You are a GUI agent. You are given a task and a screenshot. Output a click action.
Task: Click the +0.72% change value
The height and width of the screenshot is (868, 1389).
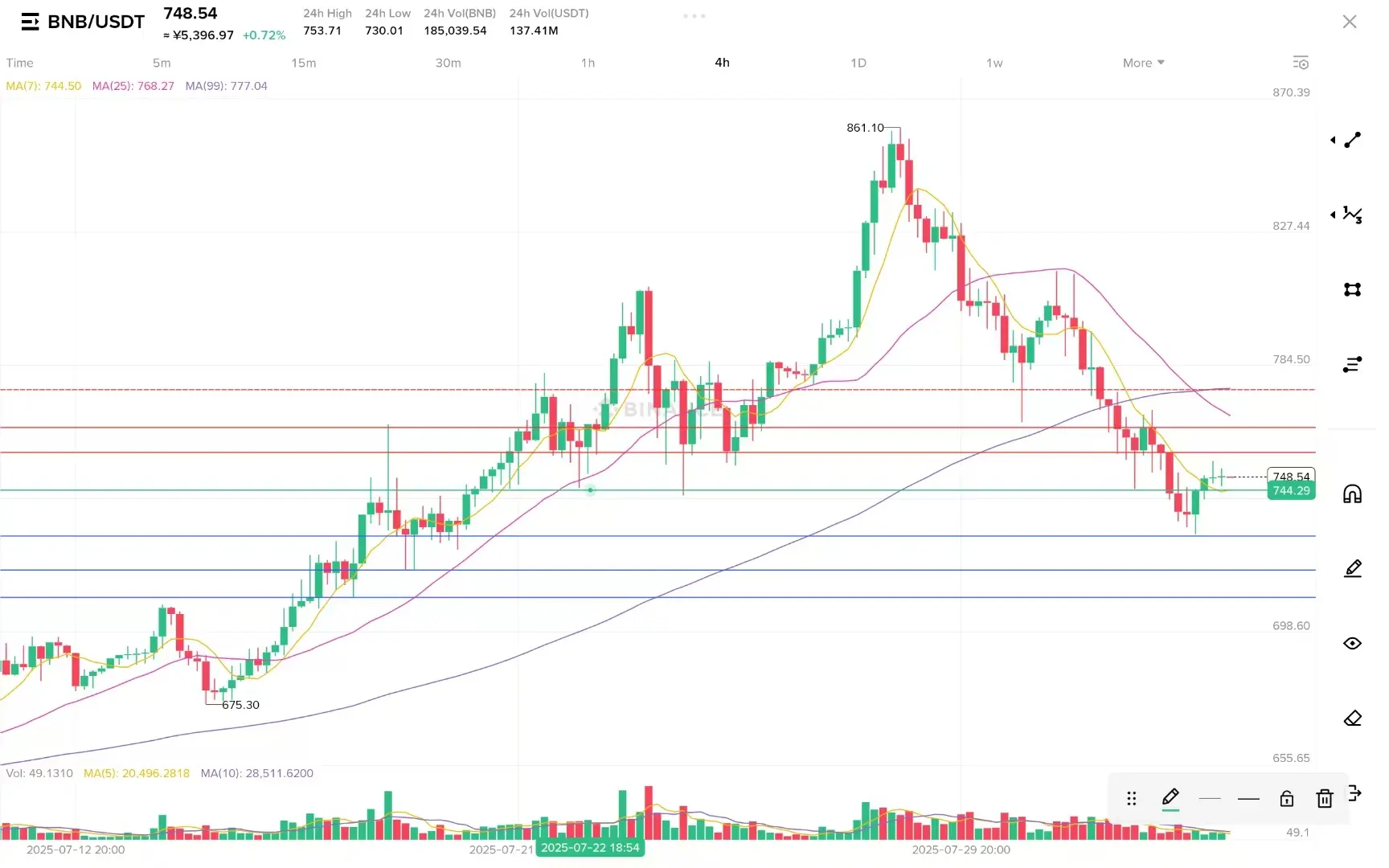(264, 35)
